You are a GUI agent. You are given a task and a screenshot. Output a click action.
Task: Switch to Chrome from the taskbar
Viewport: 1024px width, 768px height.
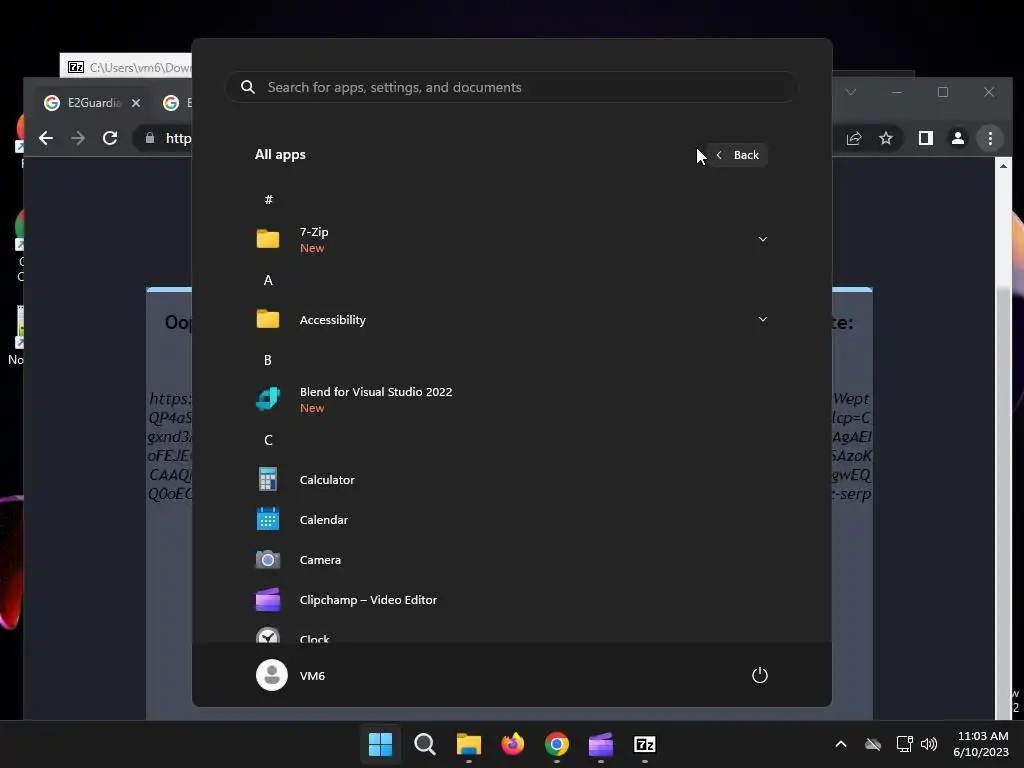click(x=556, y=744)
